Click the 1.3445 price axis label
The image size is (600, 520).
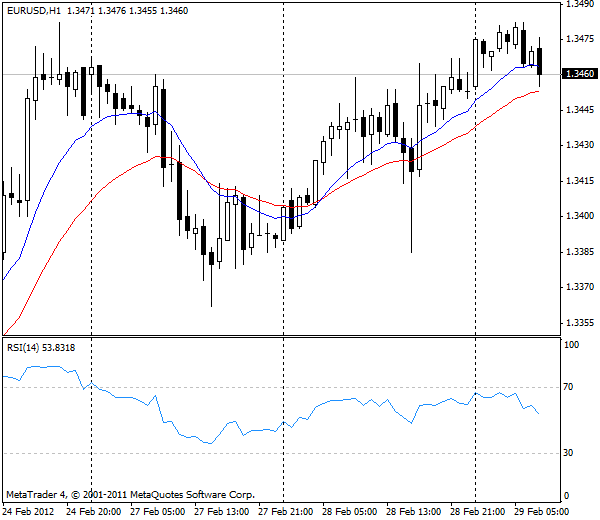point(580,110)
